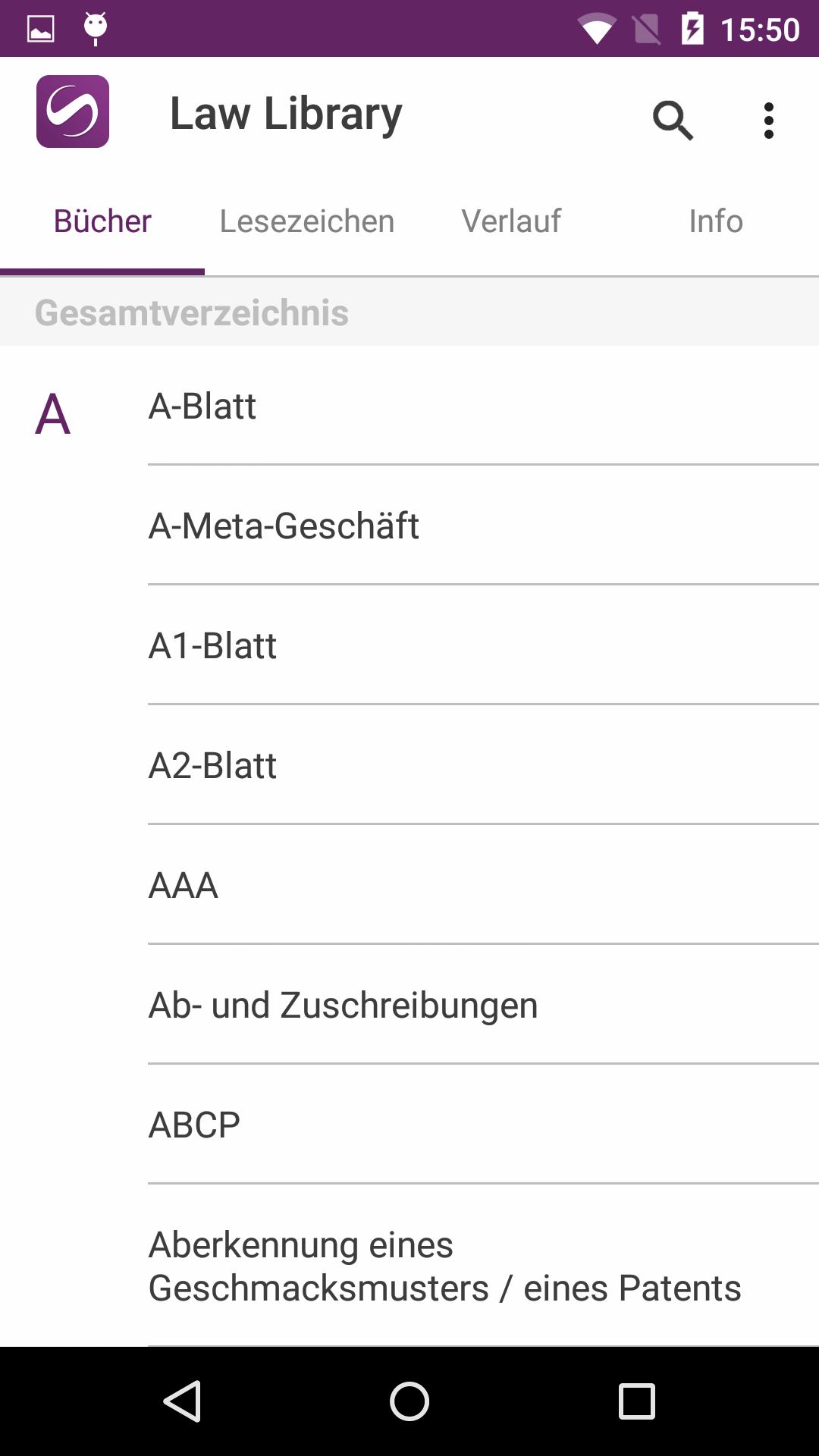Open Ab- und Zuschreibungen entry
819x1456 pixels.
(x=483, y=1005)
